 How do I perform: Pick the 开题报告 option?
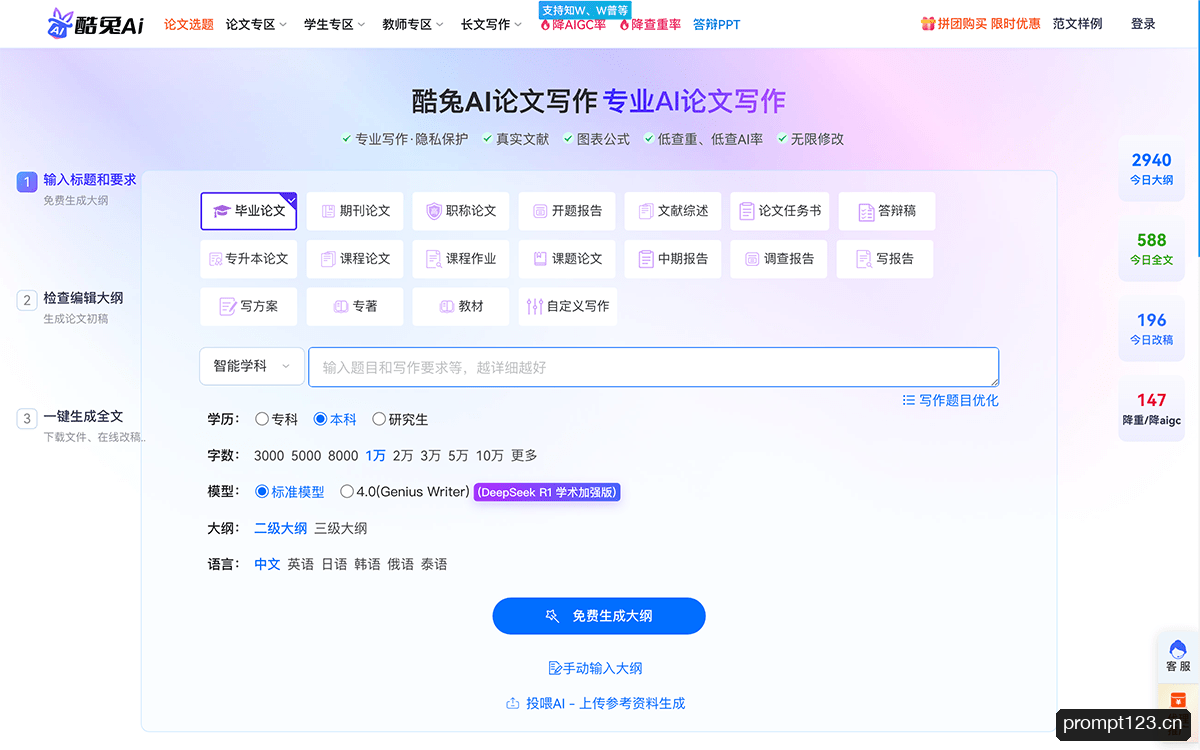tap(567, 211)
